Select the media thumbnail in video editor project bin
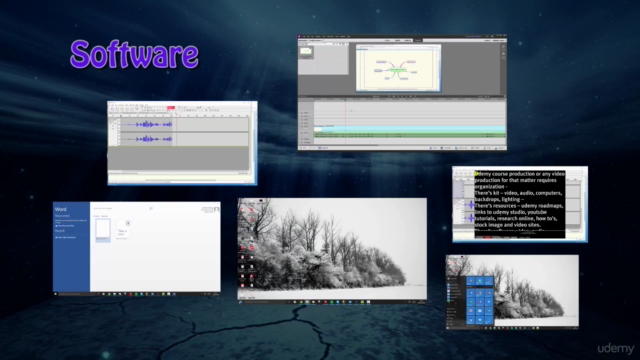 pos(306,51)
